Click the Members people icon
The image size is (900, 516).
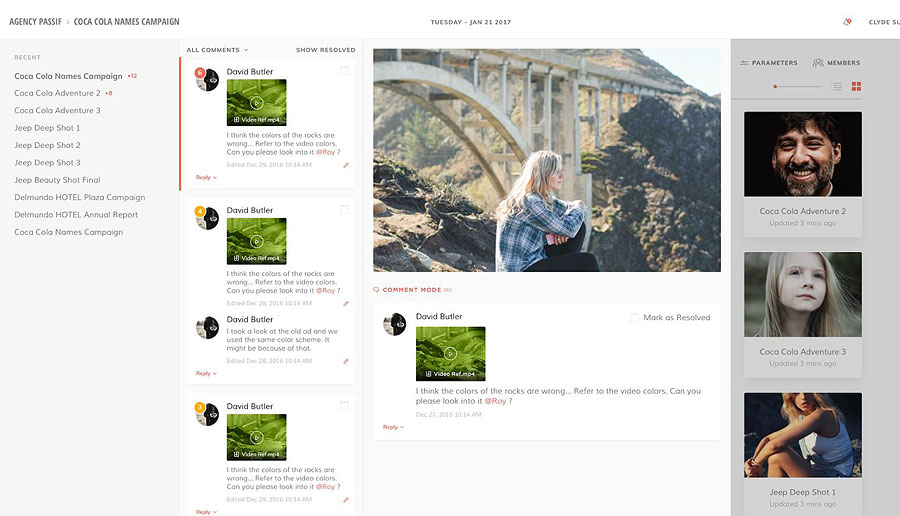[818, 63]
